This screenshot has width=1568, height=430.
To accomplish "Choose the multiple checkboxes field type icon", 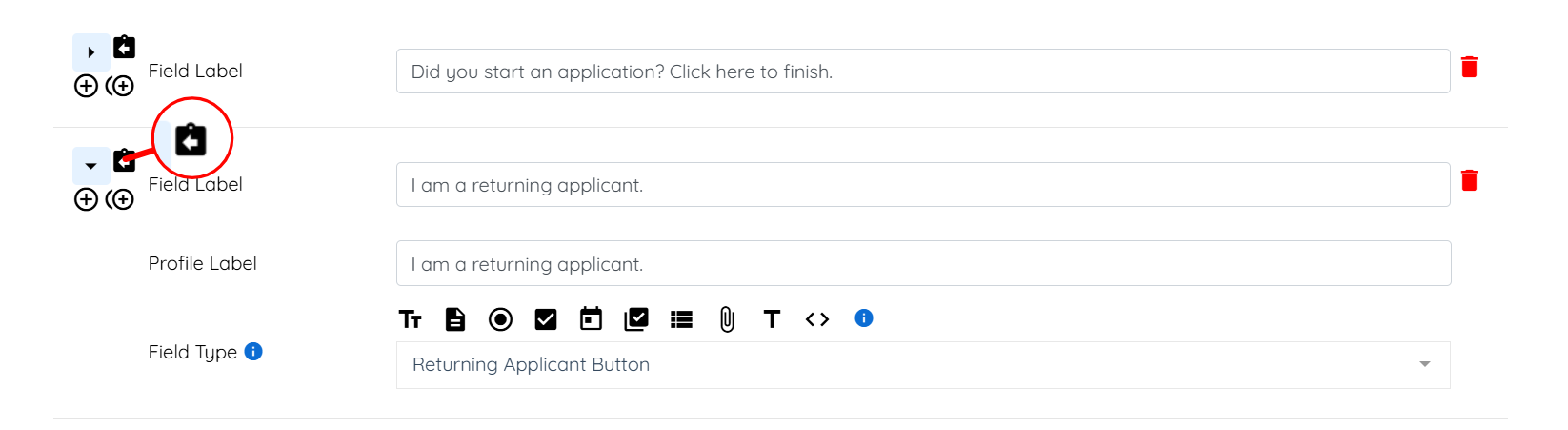I will click(636, 319).
